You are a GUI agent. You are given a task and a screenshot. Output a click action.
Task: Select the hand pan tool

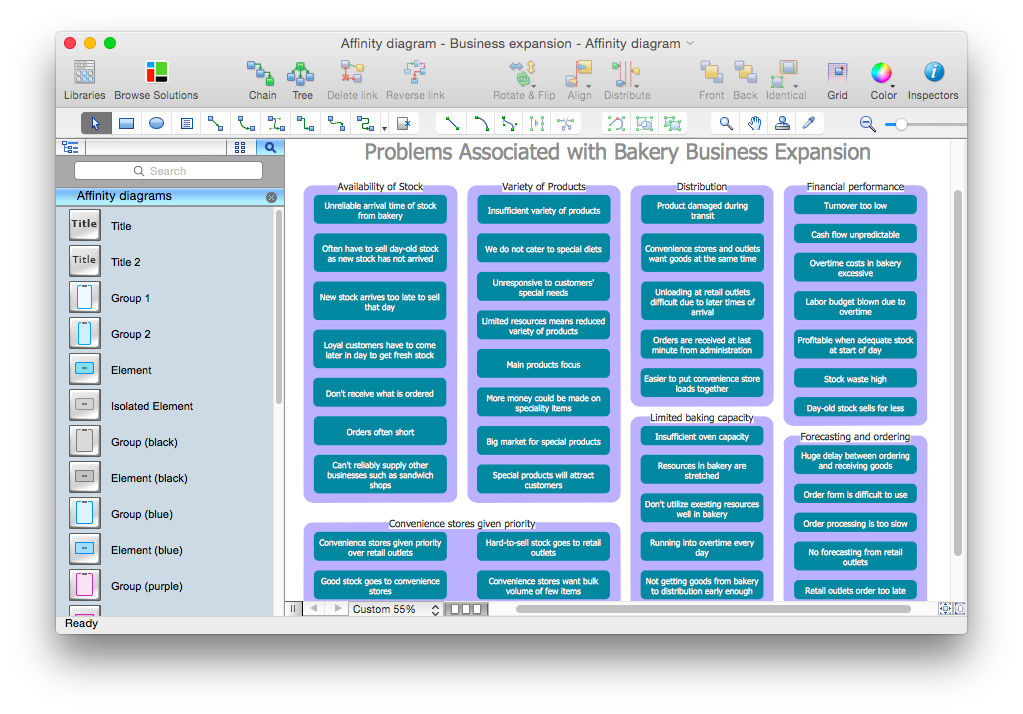click(754, 123)
